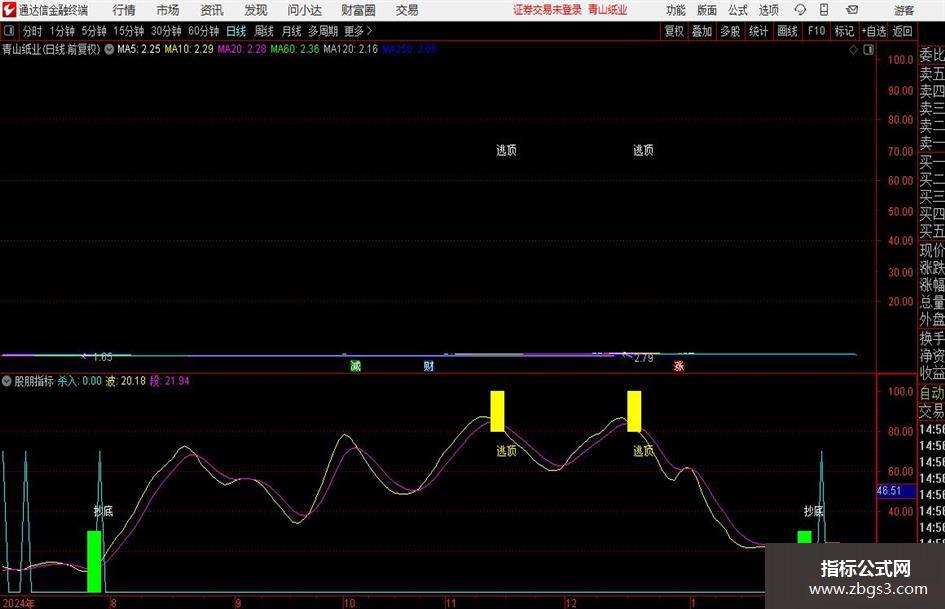
Task: Open the 问小达 menu
Action: click(x=305, y=10)
